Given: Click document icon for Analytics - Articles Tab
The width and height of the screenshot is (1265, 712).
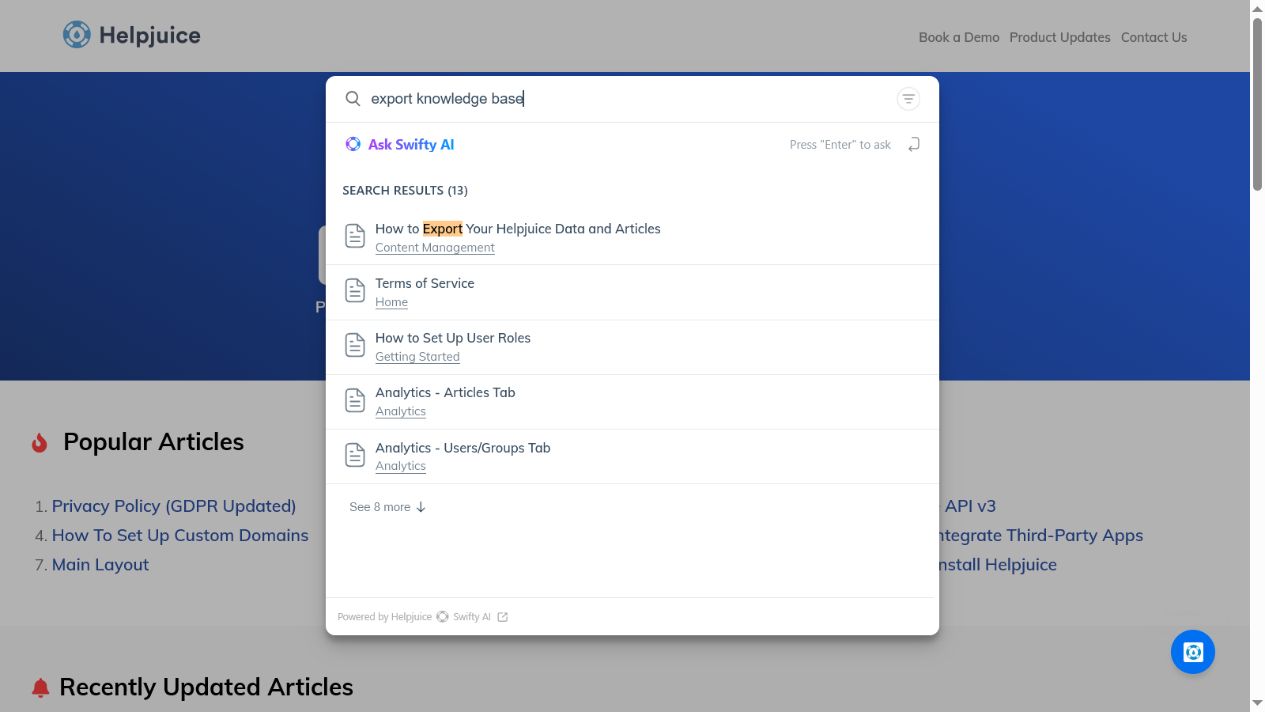Looking at the screenshot, I should click(x=355, y=400).
